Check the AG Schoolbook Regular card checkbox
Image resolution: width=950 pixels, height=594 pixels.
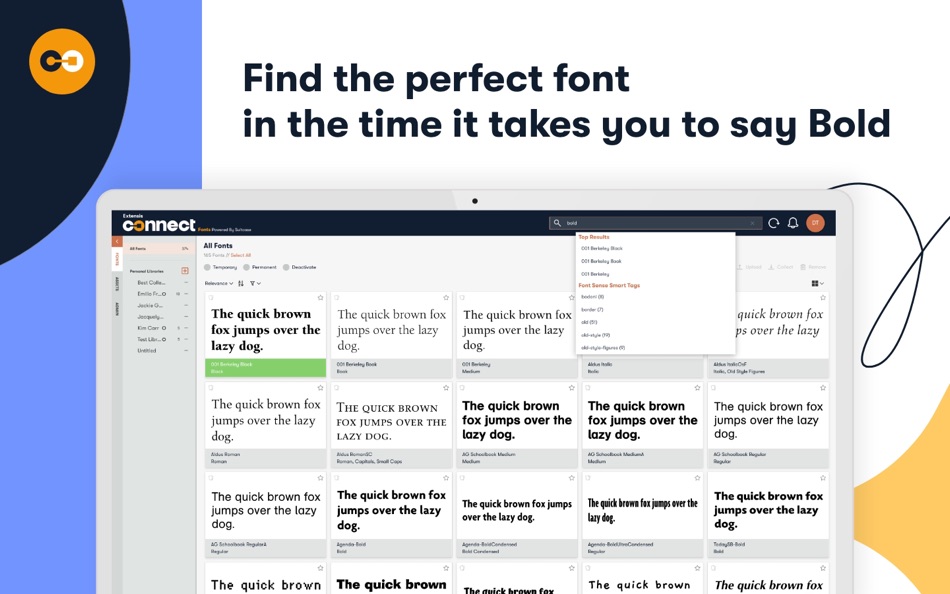point(713,387)
